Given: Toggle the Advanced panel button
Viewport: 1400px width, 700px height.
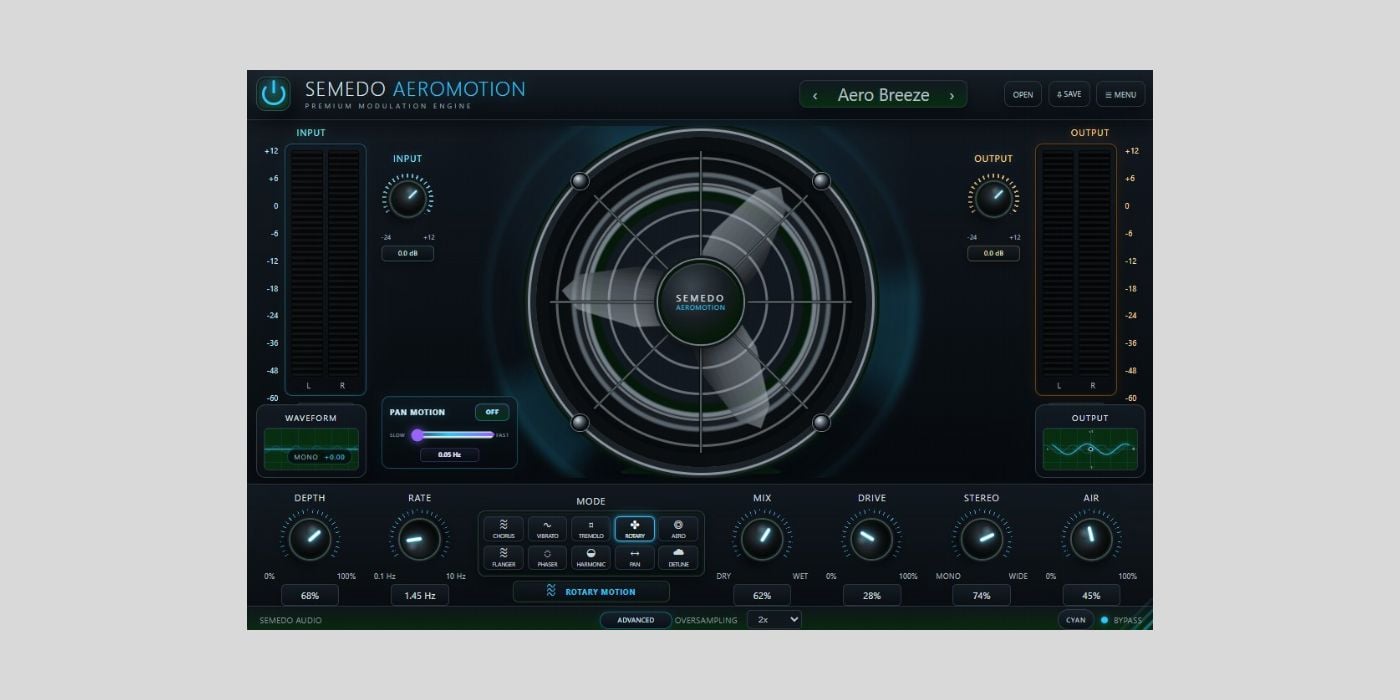Looking at the screenshot, I should tap(636, 620).
